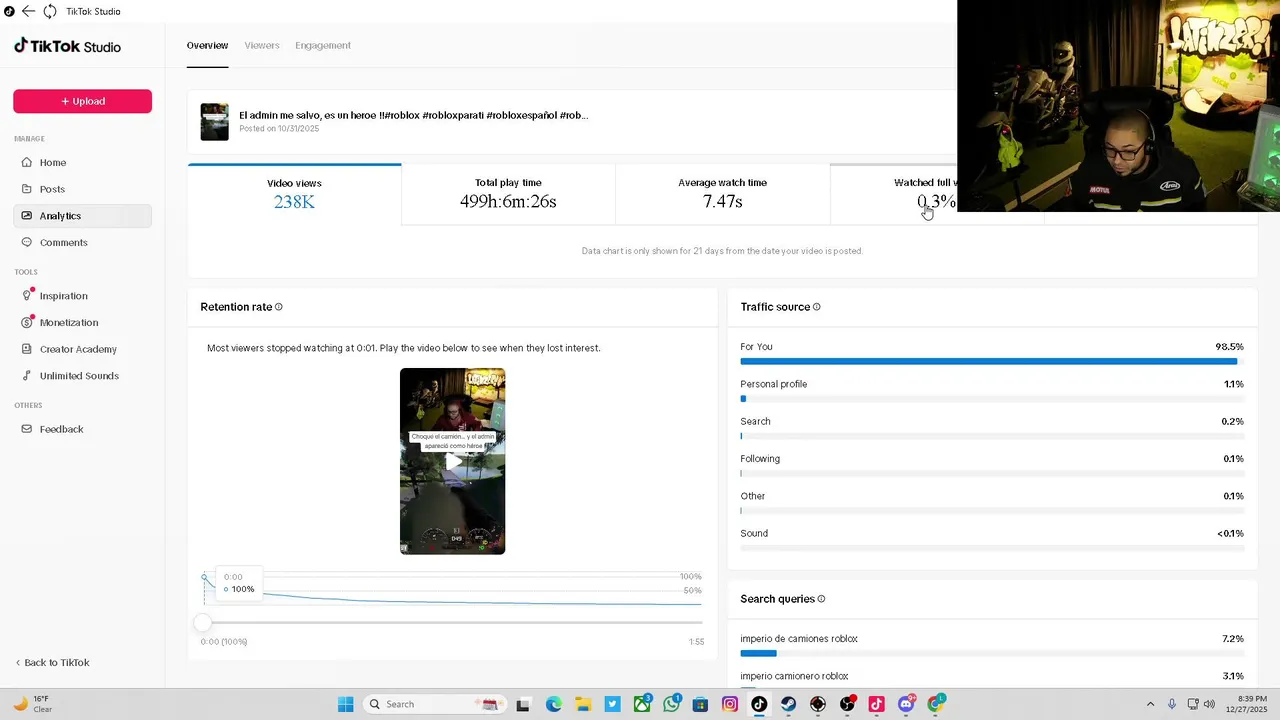
Task: Click 'imperio camionero roblox' query
Action: (794, 676)
